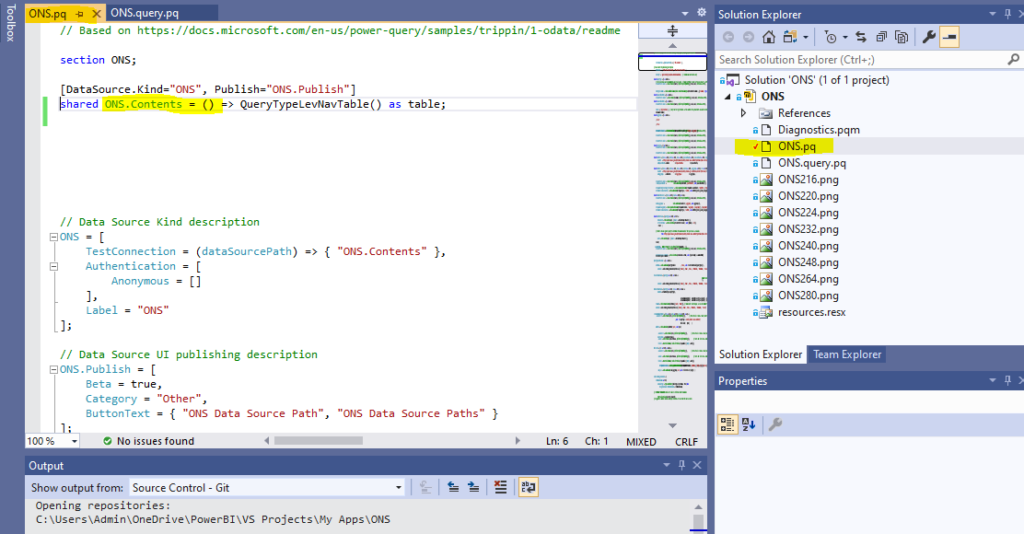This screenshot has width=1024, height=534.
Task: Toggle Categorized view in Properties panel
Action: point(728,424)
